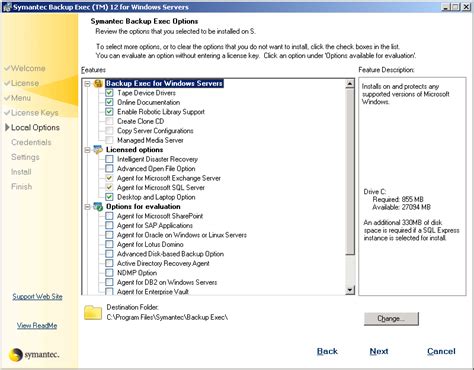Collapse the Backup Exec for Windows Servers node

[x=88, y=83]
